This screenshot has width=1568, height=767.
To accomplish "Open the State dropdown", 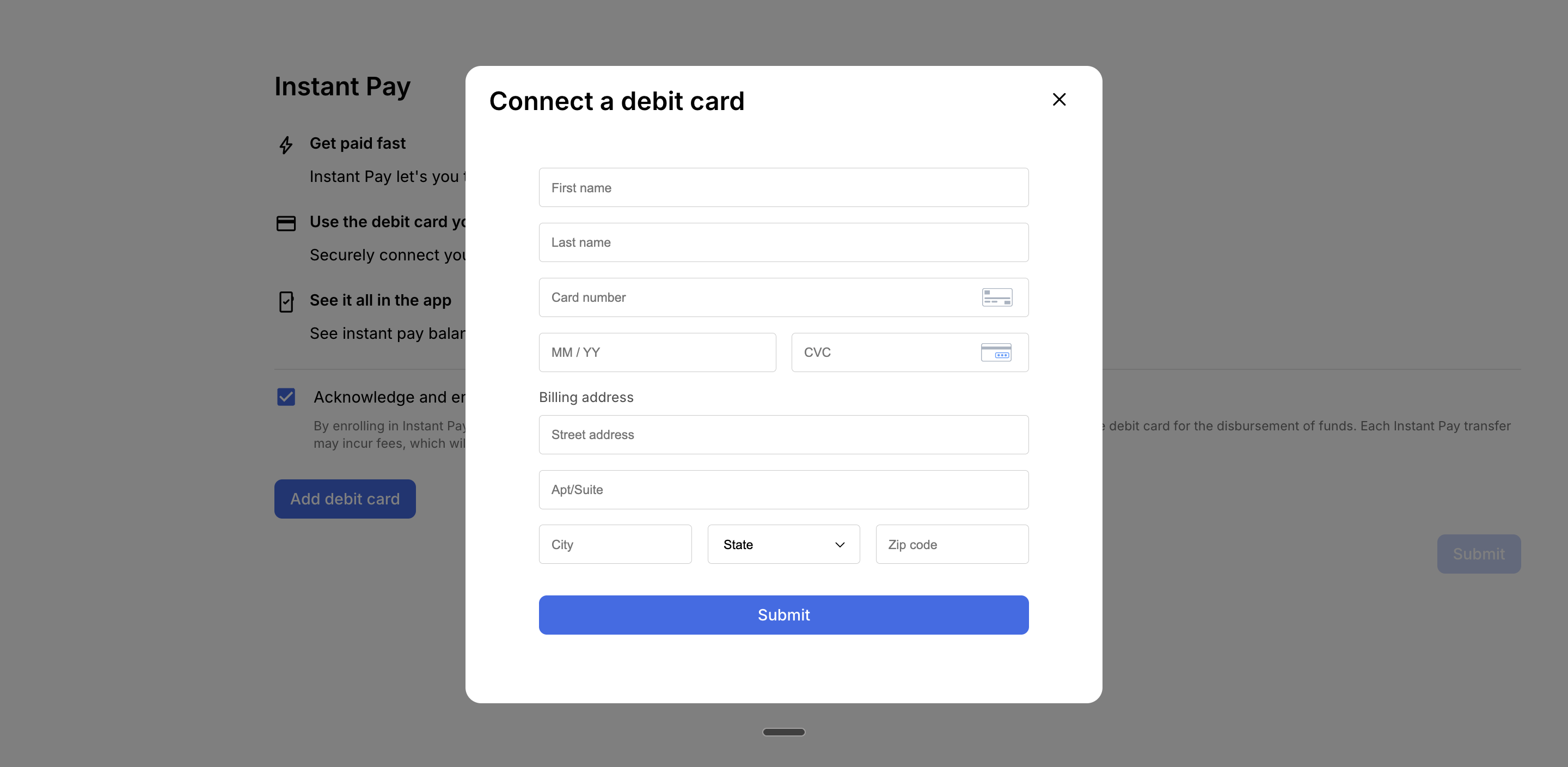I will 783,544.
